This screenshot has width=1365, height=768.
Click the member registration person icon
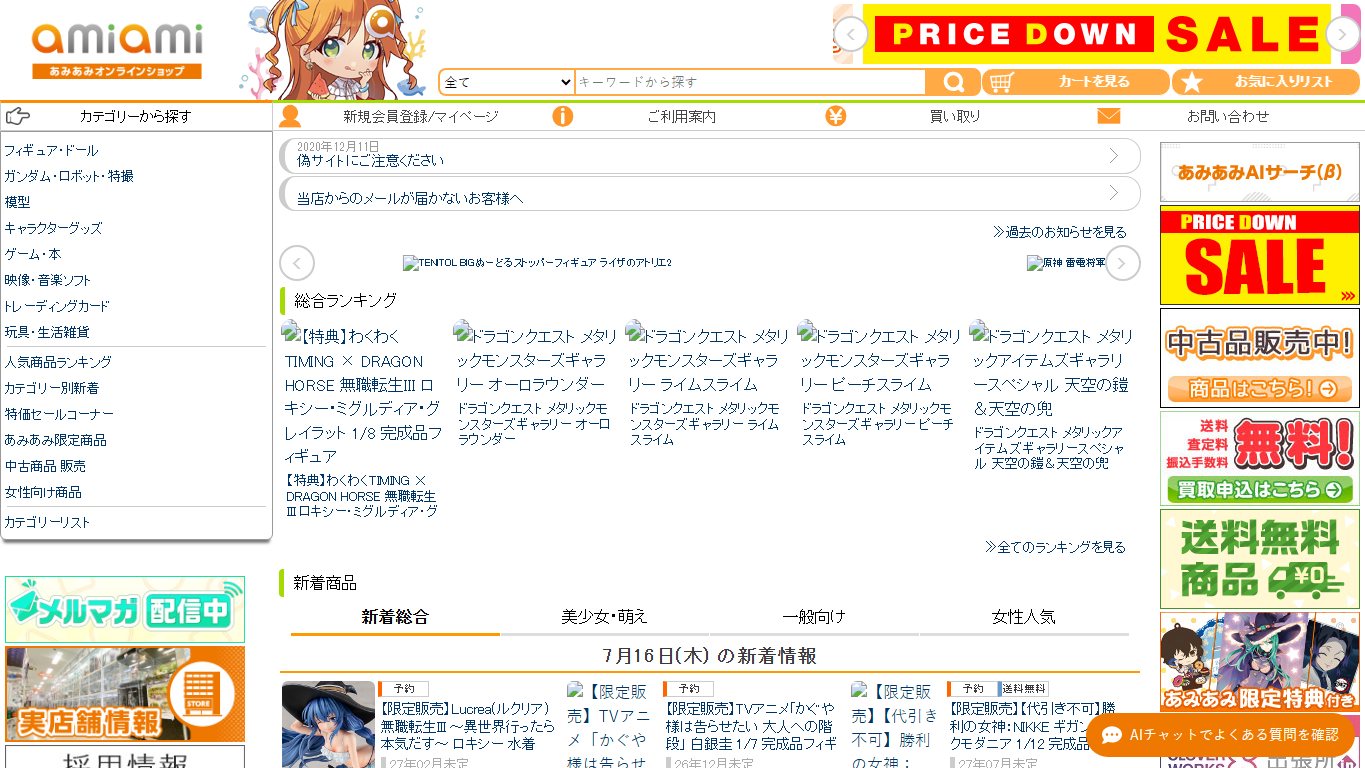(290, 116)
